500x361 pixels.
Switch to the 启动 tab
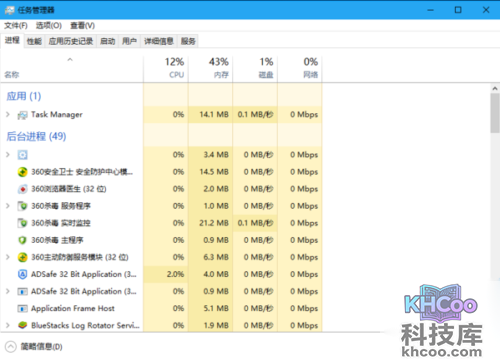(x=108, y=41)
